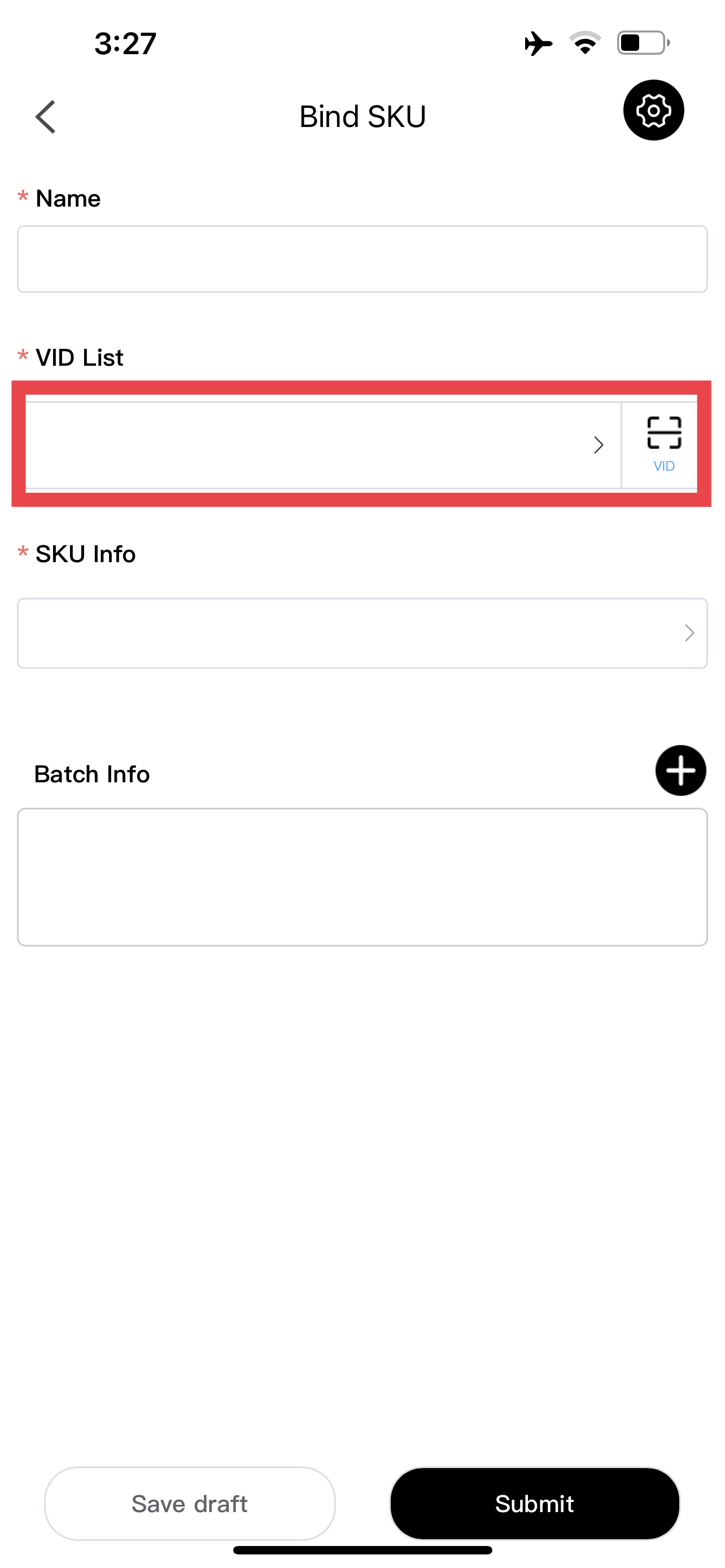This screenshot has width=725, height=1568.
Task: Focus the Name input field
Action: (362, 259)
